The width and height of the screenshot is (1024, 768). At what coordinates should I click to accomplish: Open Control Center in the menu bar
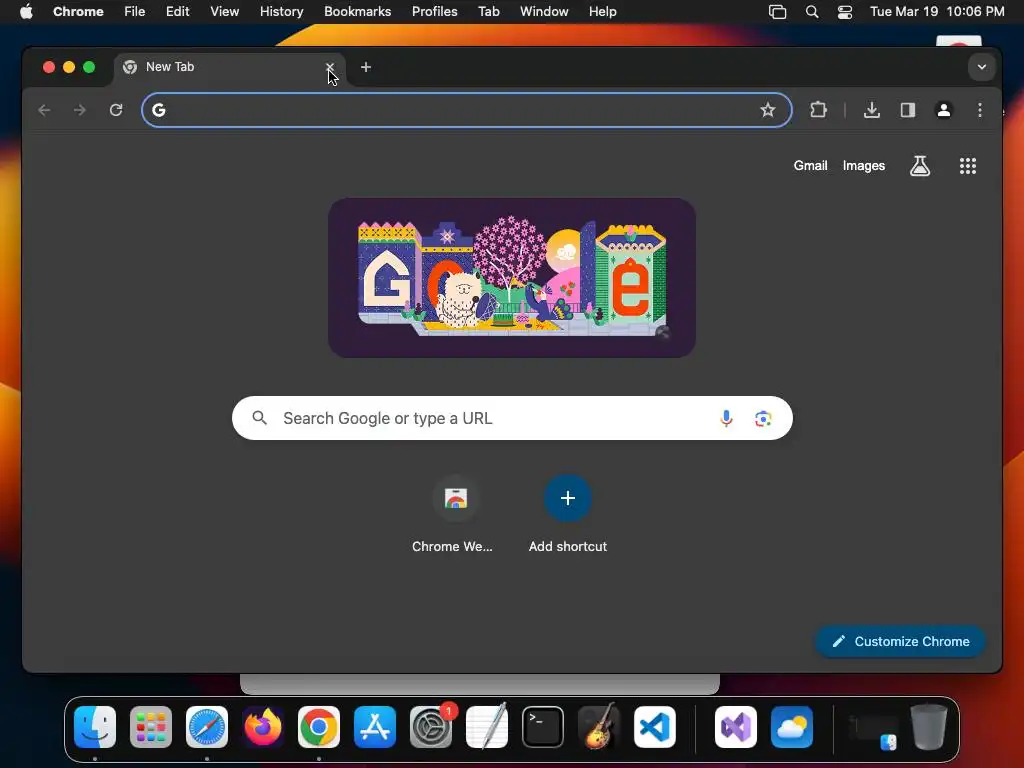[845, 12]
